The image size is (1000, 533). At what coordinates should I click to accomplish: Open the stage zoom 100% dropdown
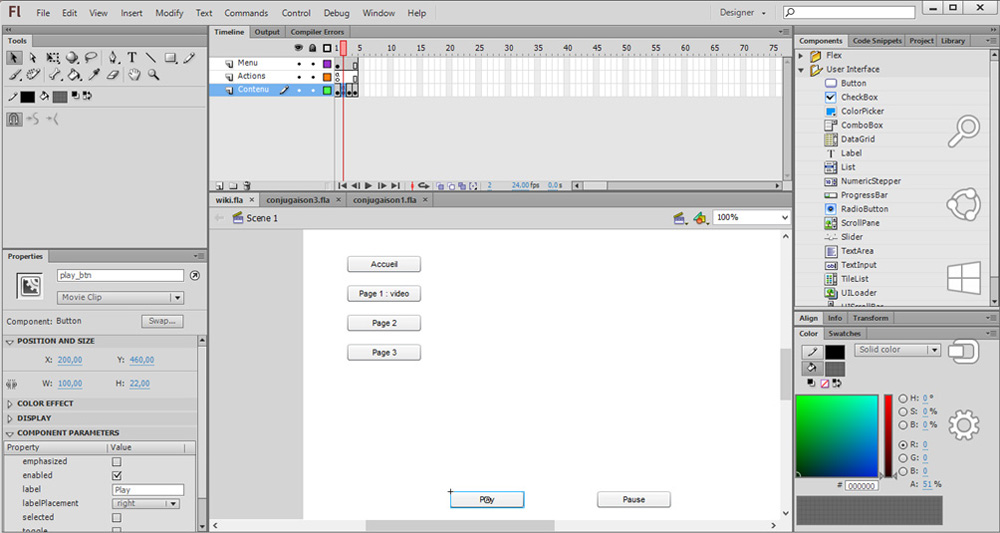click(x=751, y=217)
